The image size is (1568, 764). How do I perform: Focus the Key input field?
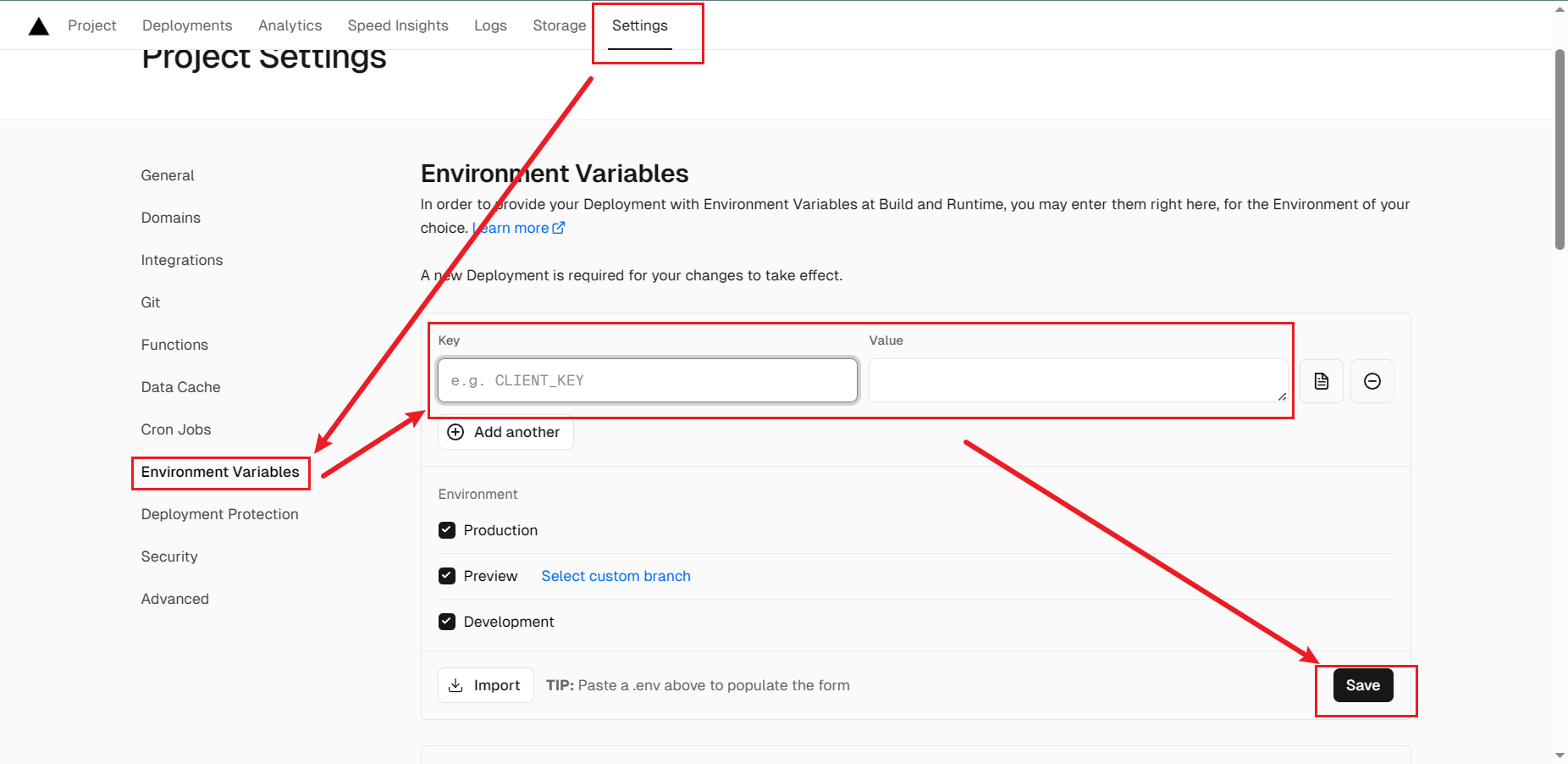click(648, 380)
